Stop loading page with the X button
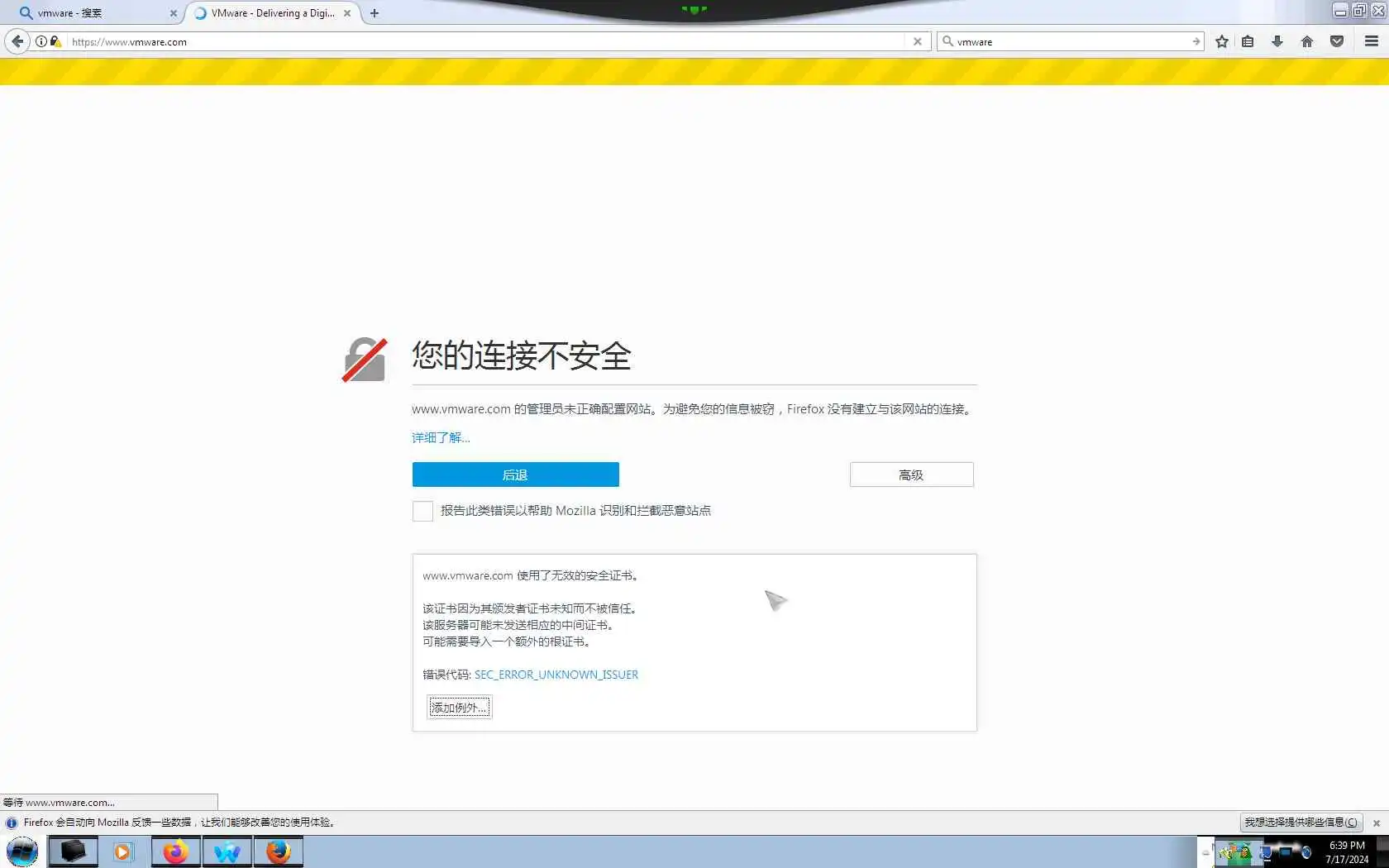 pyautogui.click(x=917, y=41)
